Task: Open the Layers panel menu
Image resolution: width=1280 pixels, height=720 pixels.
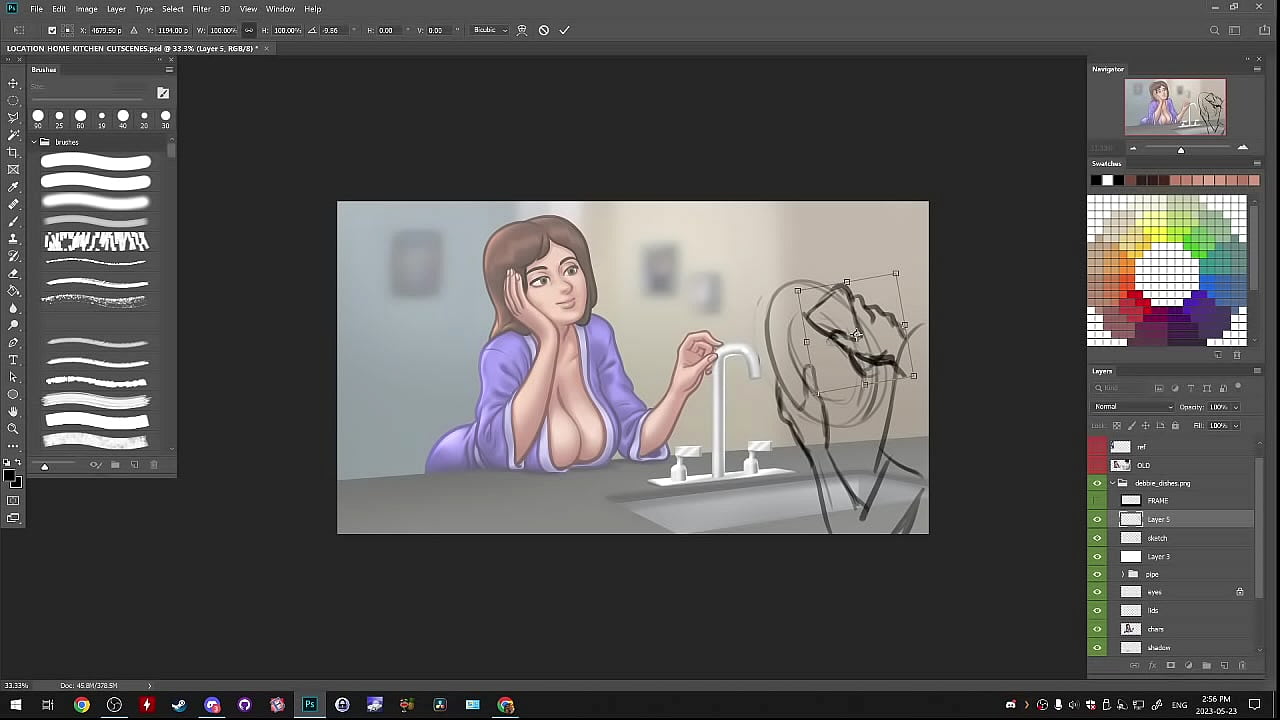Action: 1257,371
